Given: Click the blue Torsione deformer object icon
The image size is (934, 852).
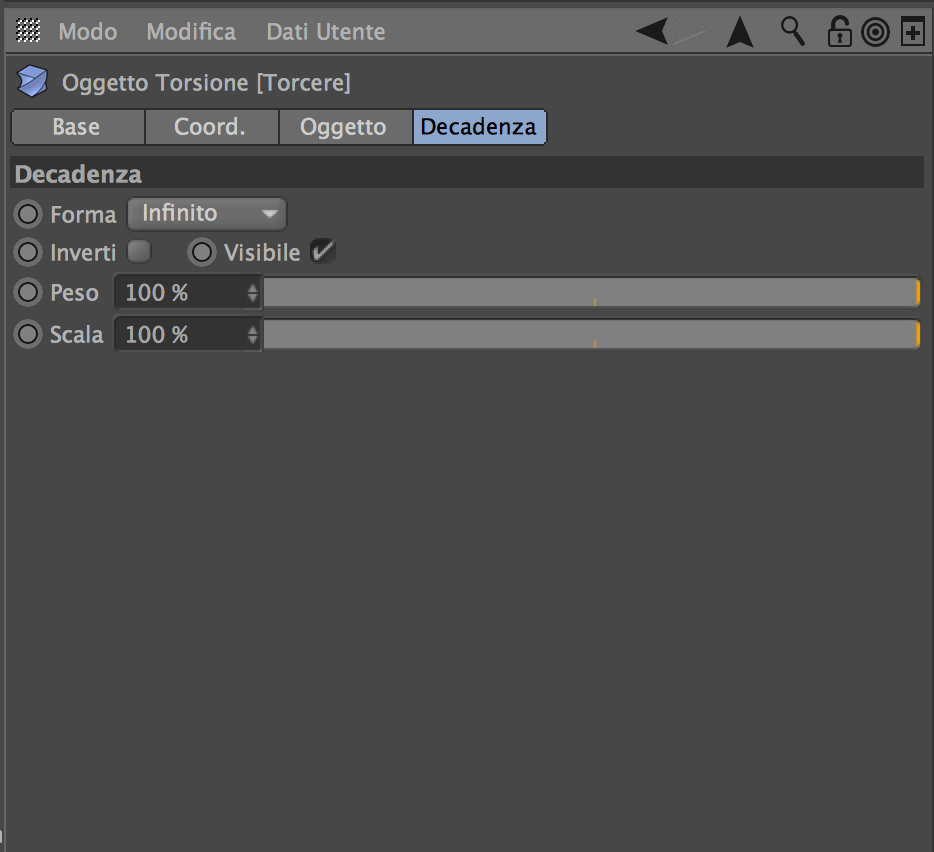Looking at the screenshot, I should (32, 82).
